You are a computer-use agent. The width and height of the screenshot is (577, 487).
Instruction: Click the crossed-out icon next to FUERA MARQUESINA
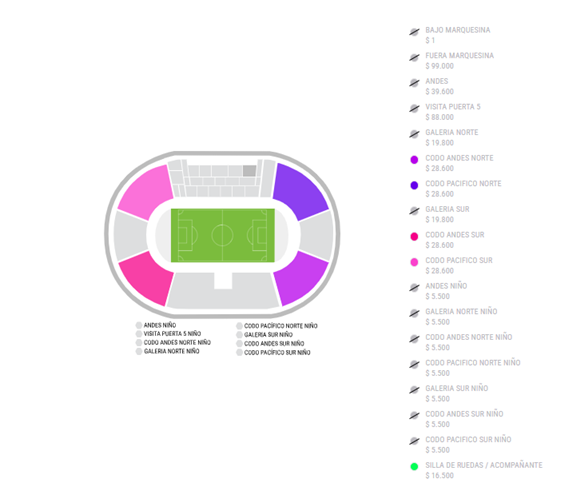[414, 58]
